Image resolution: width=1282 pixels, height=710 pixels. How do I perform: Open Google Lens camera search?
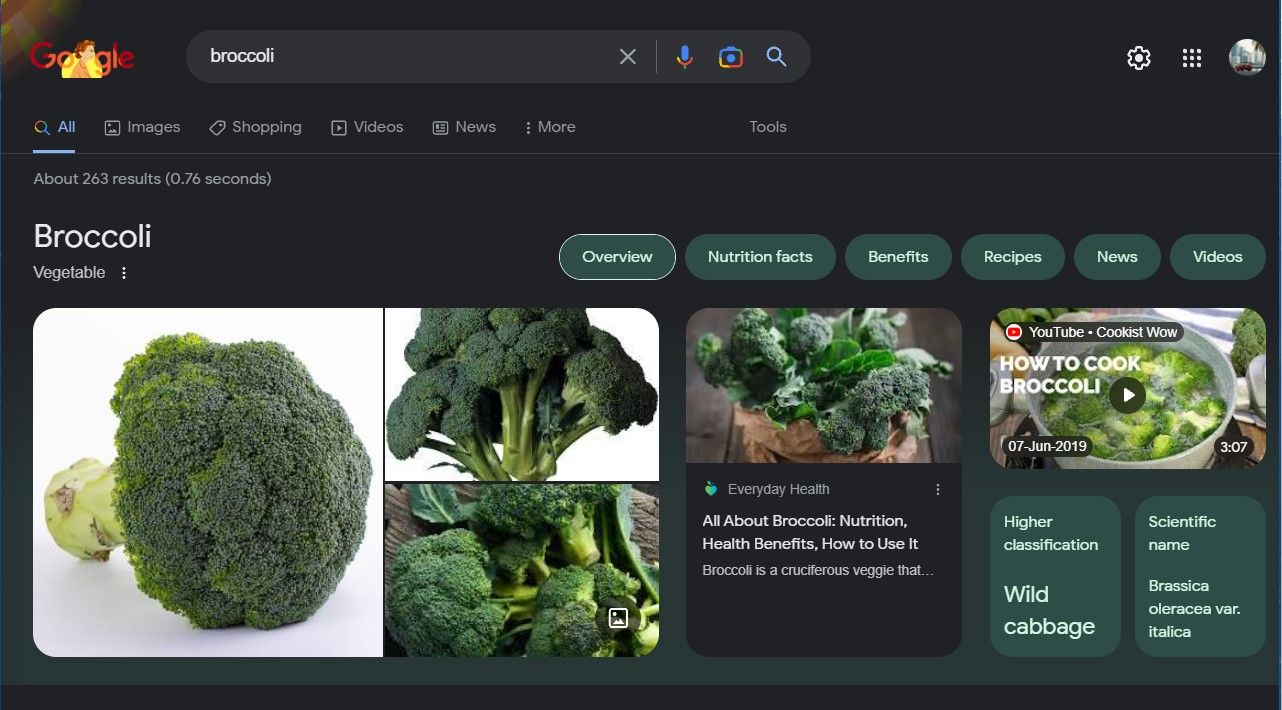730,57
